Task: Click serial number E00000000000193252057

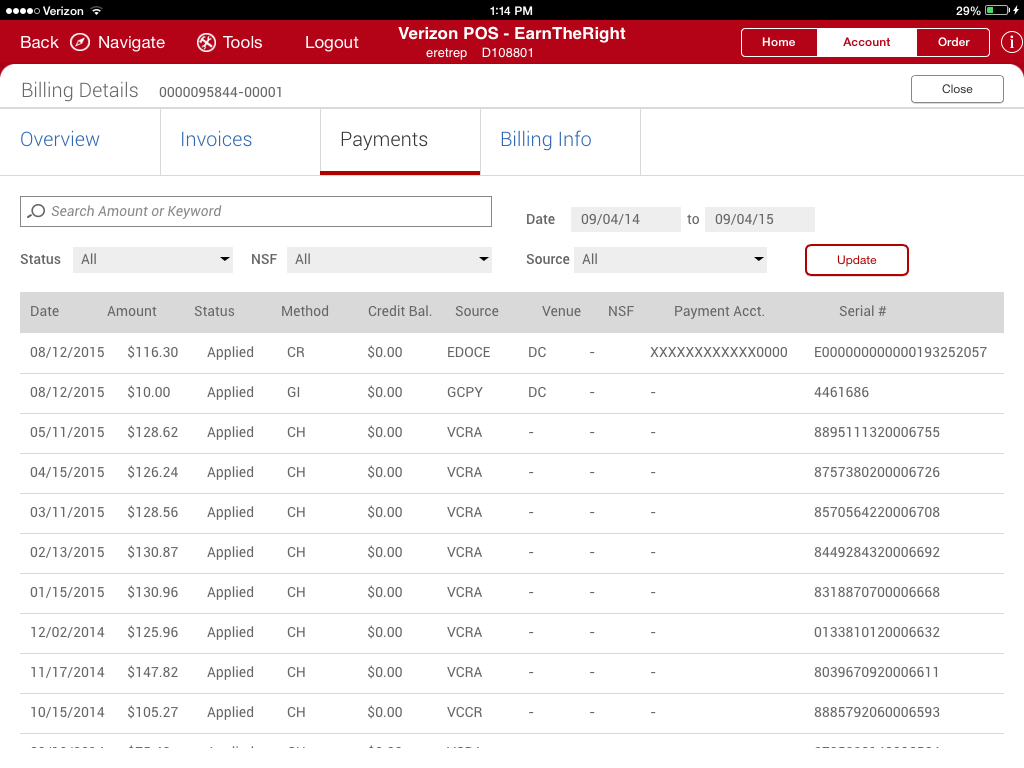Action: 901,353
